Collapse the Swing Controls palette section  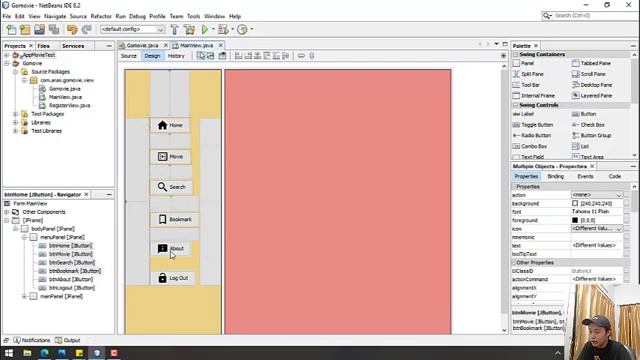pyautogui.click(x=516, y=105)
